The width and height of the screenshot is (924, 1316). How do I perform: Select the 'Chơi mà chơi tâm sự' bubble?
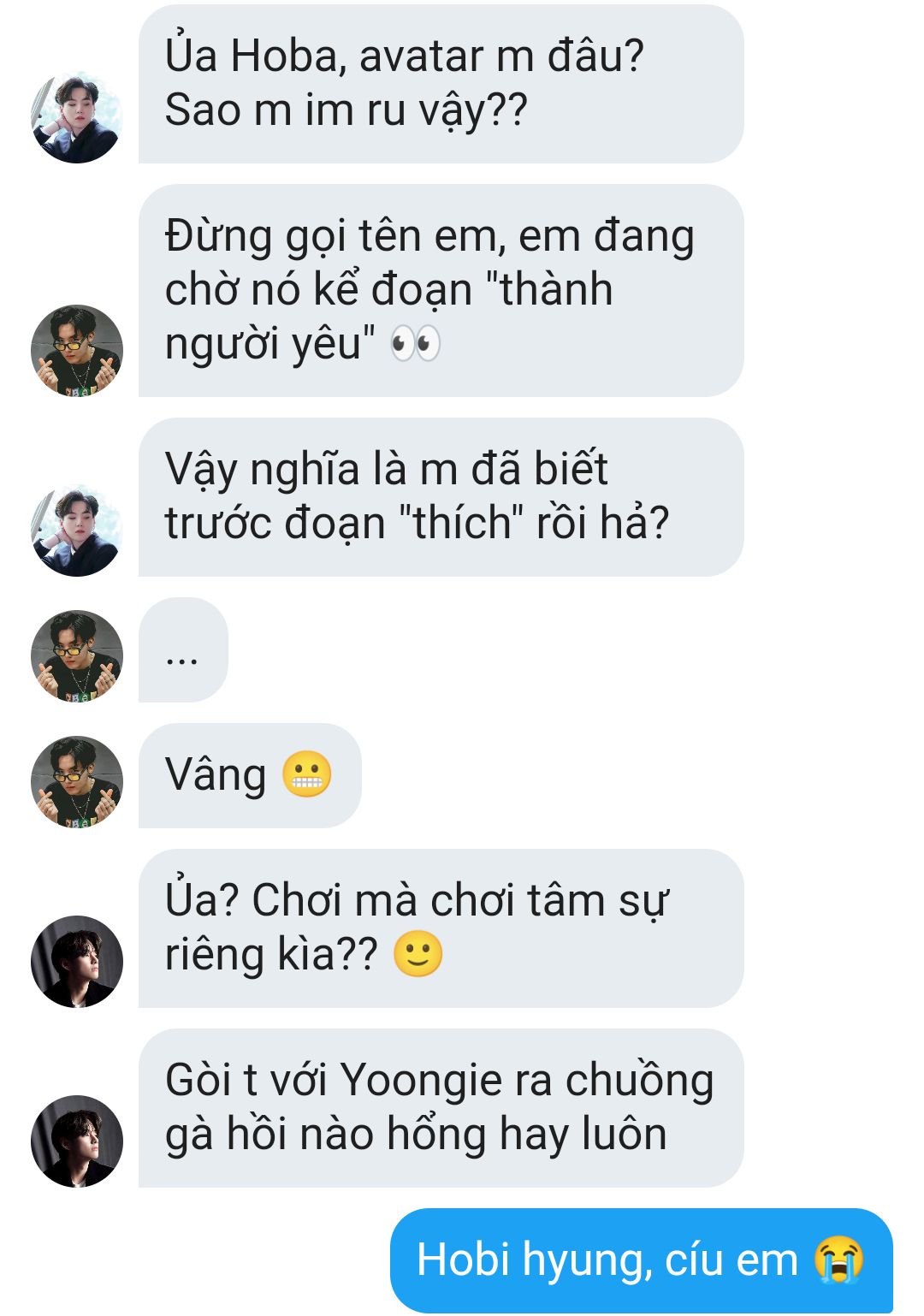441,928
